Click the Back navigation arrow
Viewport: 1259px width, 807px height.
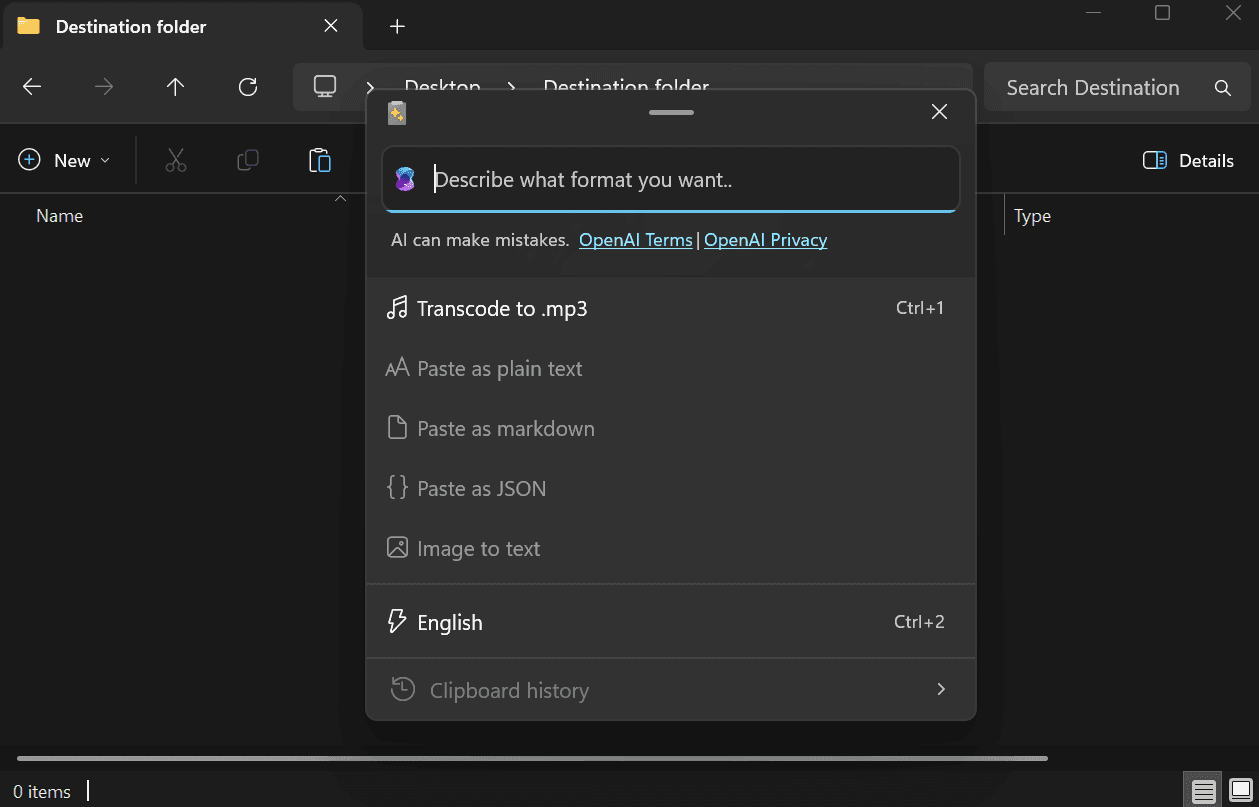coord(32,87)
